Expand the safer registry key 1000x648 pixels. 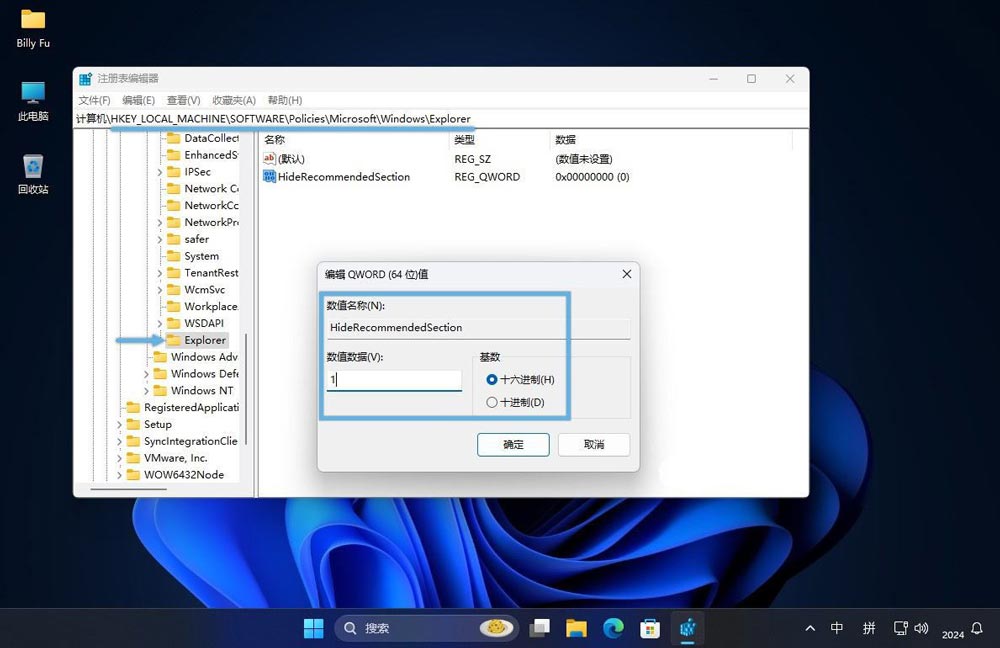(160, 240)
